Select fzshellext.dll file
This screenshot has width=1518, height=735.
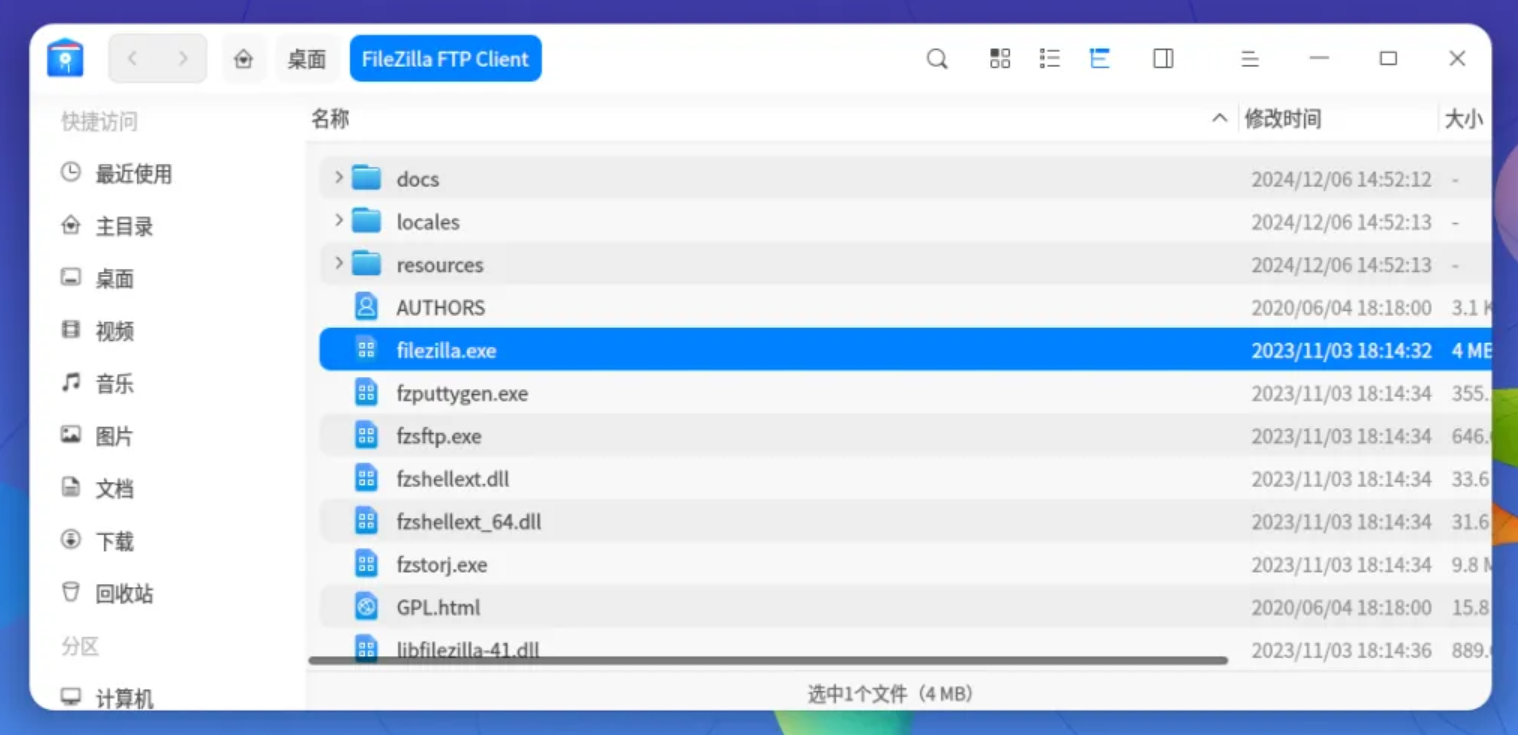click(905, 479)
